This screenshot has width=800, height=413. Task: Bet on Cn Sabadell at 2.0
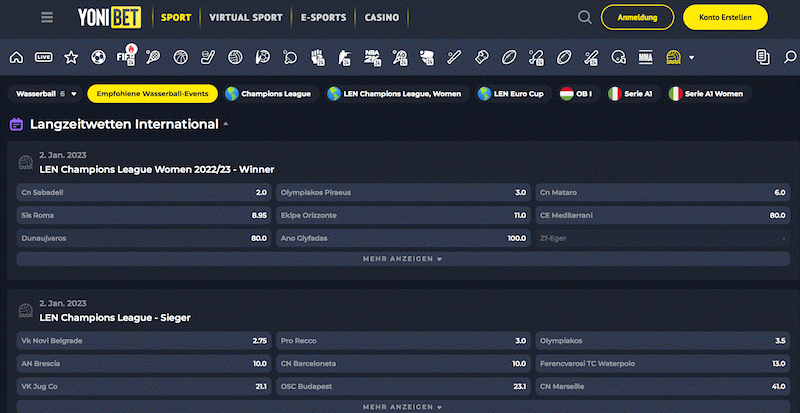click(144, 192)
